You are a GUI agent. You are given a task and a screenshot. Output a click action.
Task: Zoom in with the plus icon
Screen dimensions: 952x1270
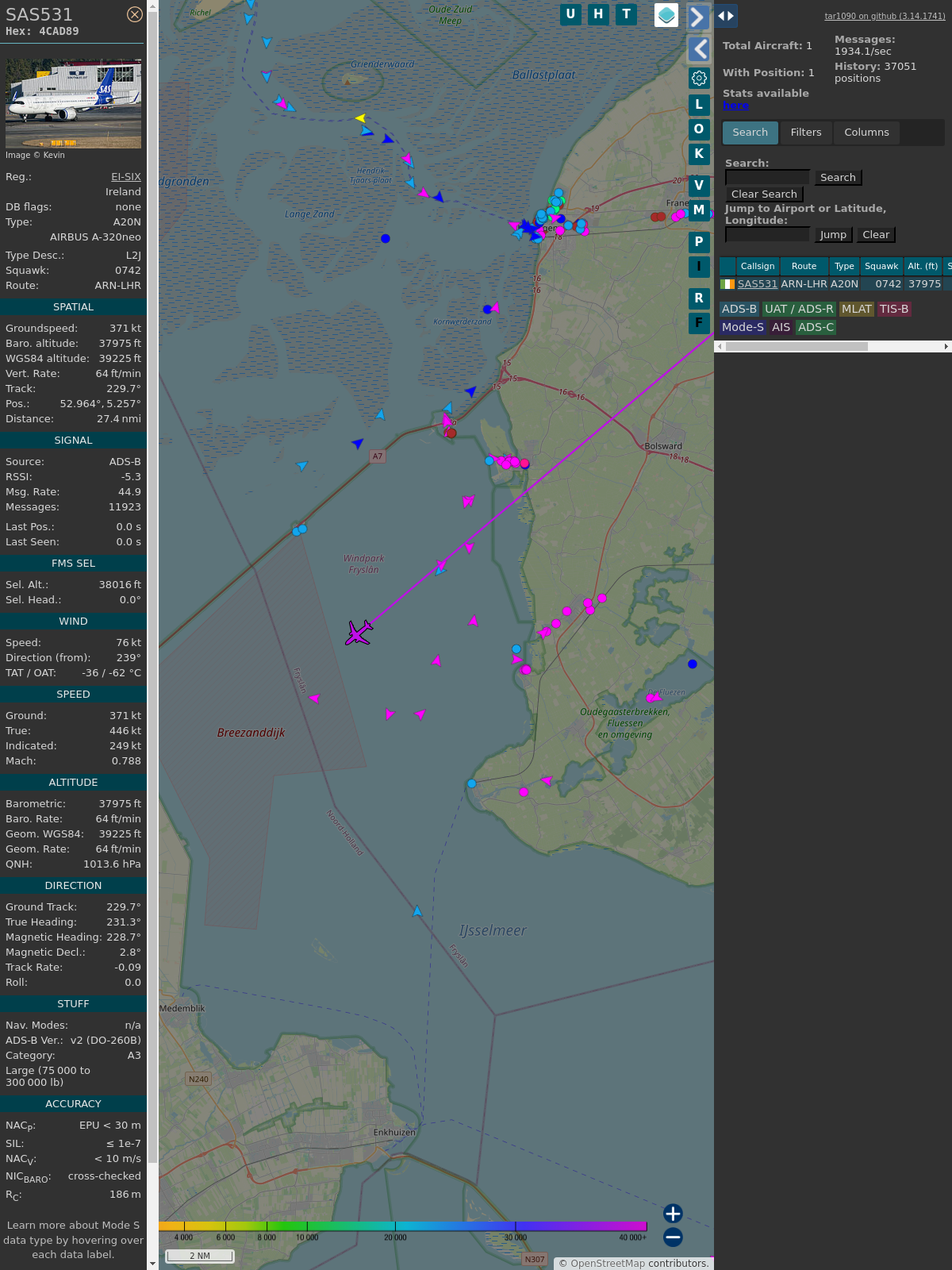pos(673,1214)
